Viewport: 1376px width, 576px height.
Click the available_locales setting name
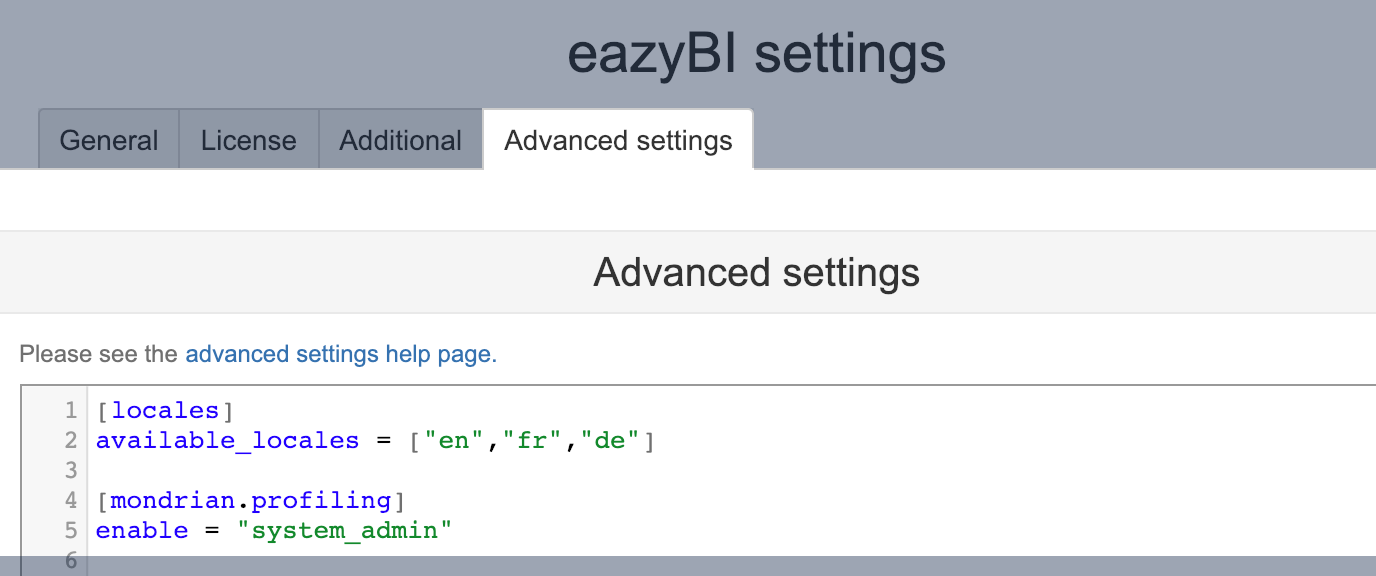point(227,440)
